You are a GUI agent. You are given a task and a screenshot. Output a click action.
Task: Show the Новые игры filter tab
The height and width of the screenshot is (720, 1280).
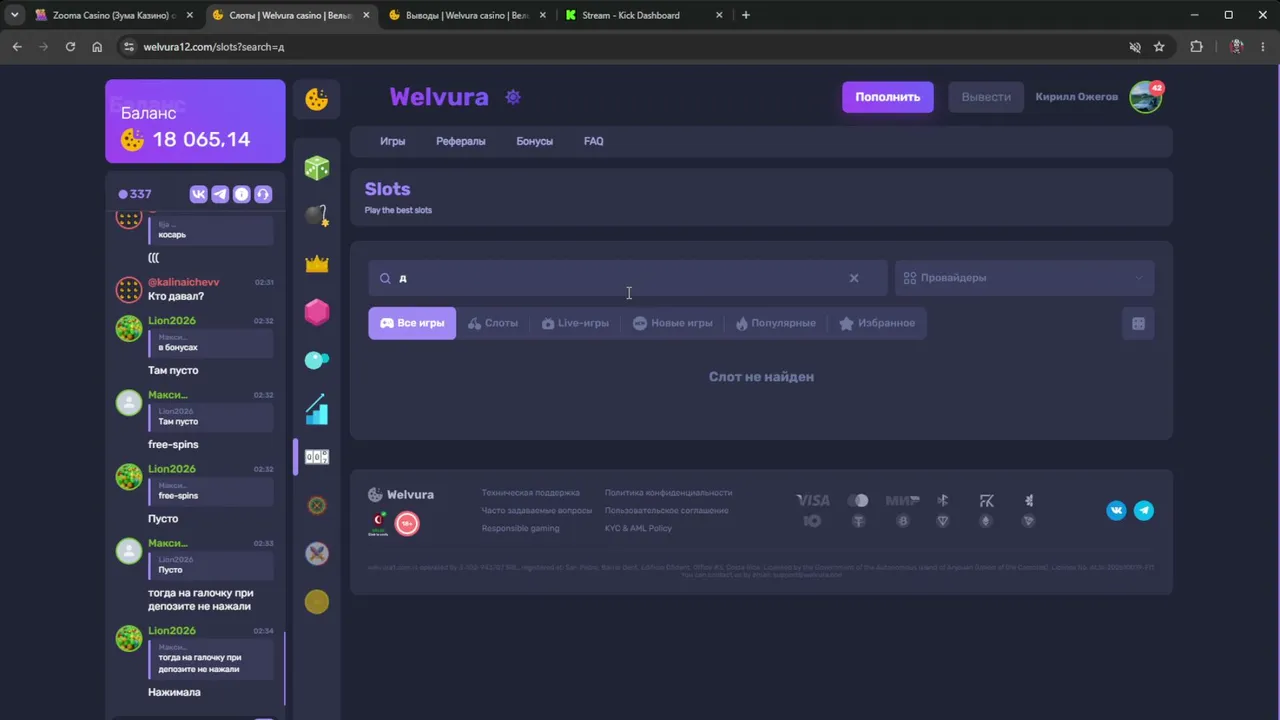(x=673, y=323)
